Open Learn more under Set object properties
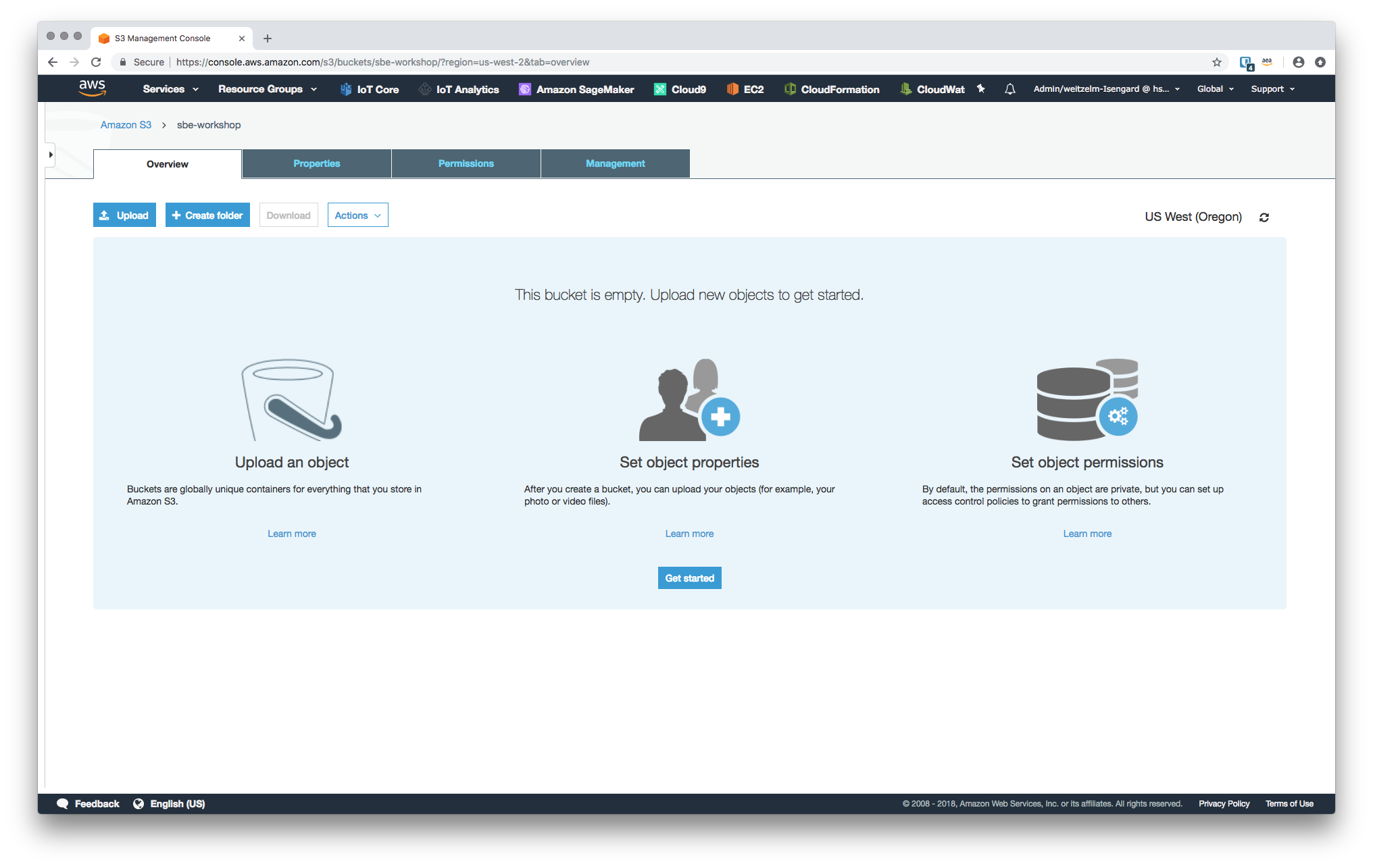This screenshot has width=1373, height=868. [689, 534]
